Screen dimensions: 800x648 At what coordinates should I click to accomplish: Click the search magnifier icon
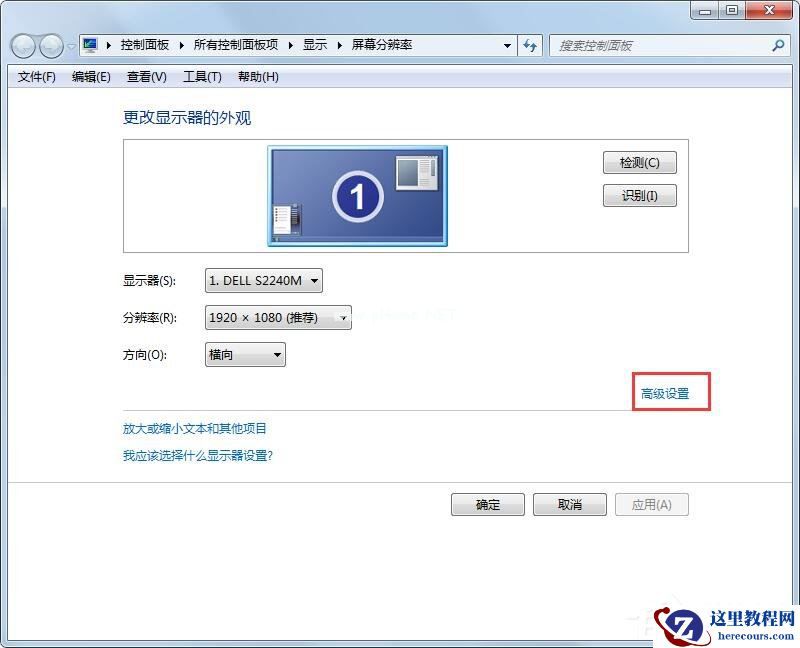pos(778,45)
